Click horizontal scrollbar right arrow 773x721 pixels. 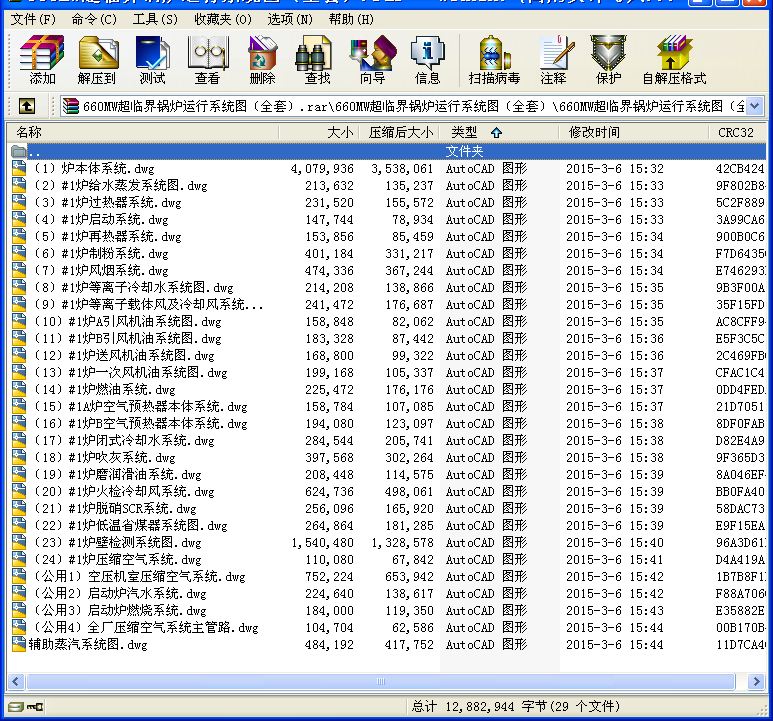tap(756, 682)
